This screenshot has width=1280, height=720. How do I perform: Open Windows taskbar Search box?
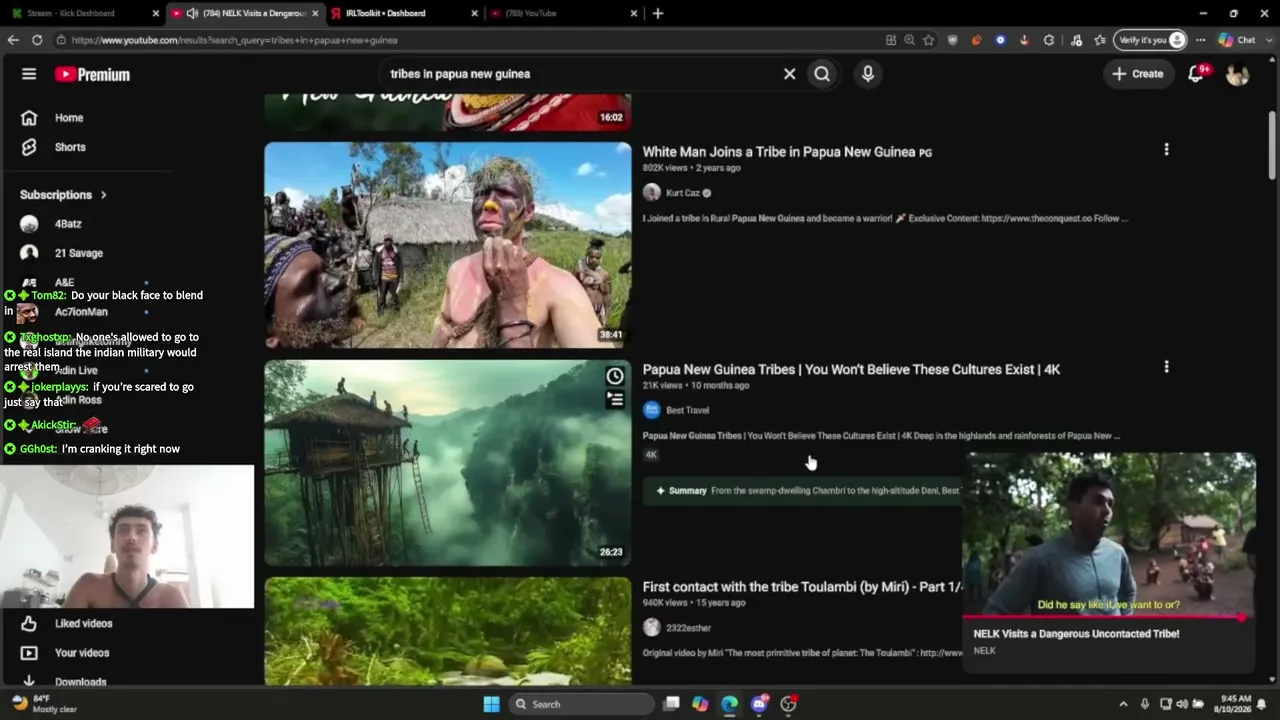581,704
